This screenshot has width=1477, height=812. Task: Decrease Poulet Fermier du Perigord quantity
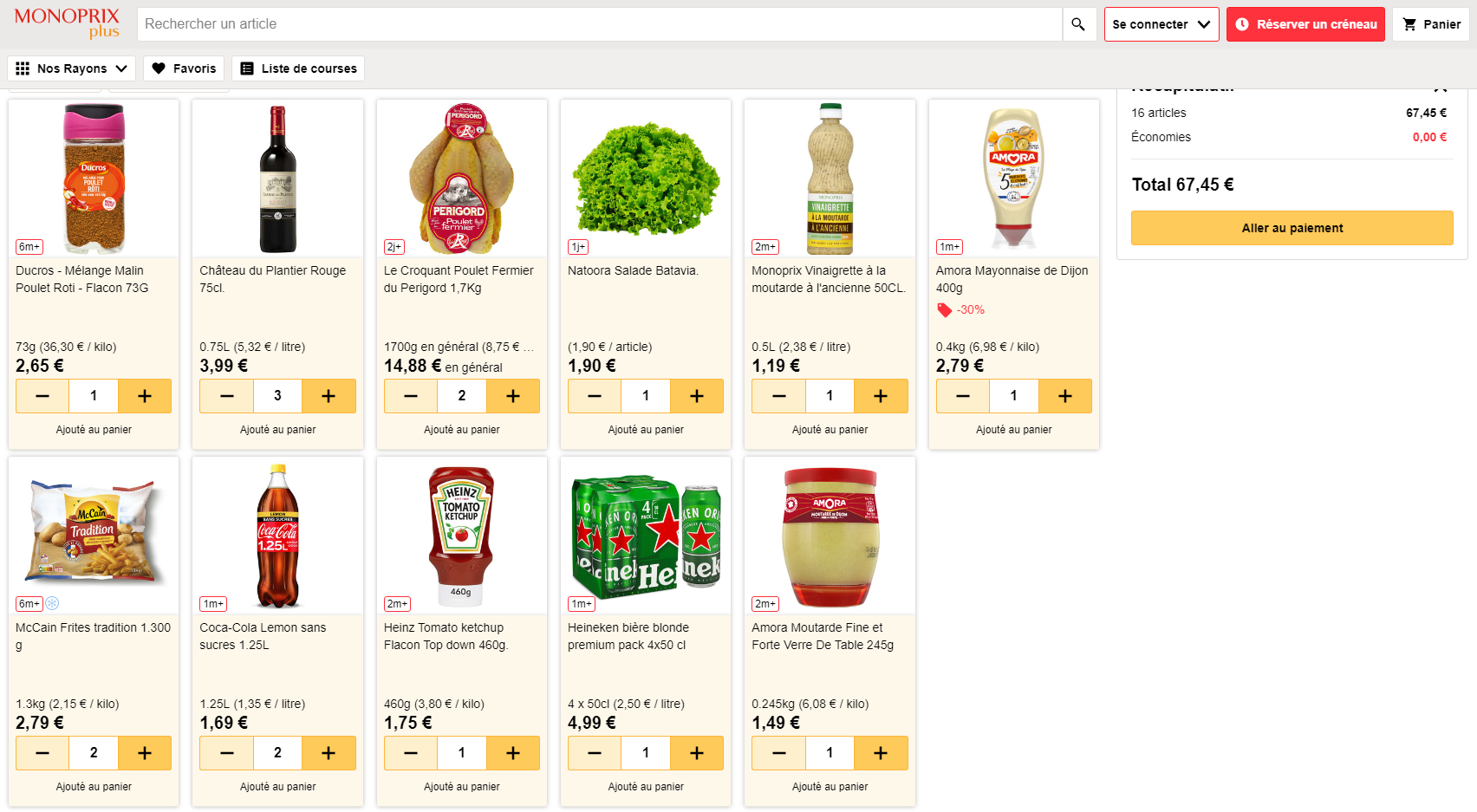pyautogui.click(x=411, y=396)
